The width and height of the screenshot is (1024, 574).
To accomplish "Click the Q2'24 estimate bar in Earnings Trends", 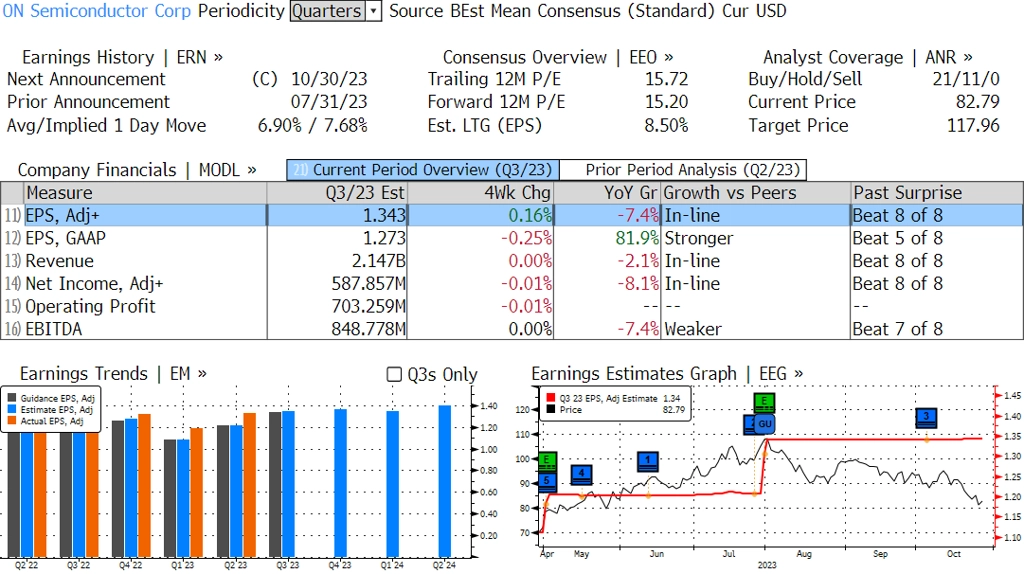I will 445,481.
